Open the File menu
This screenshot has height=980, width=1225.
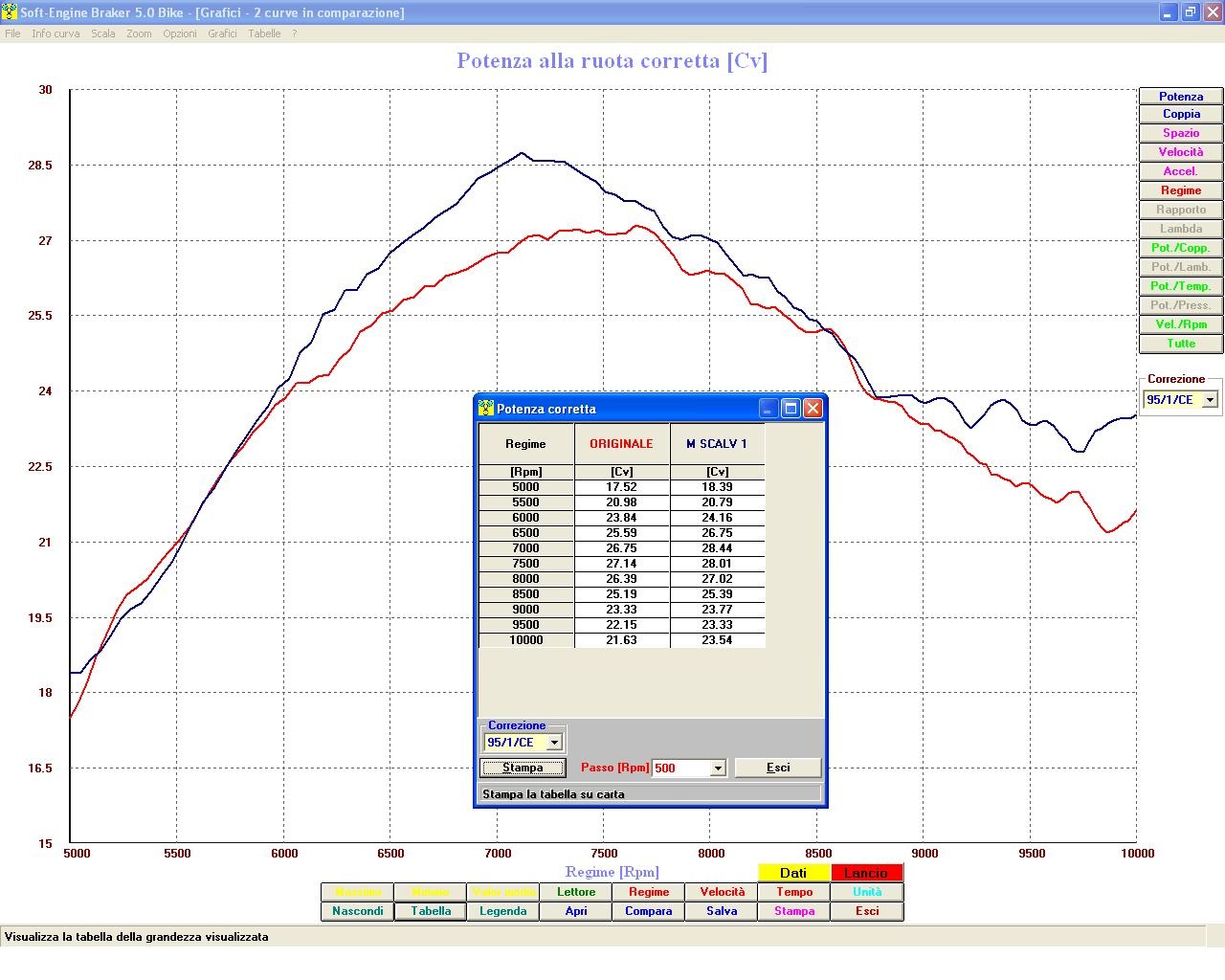pos(12,33)
